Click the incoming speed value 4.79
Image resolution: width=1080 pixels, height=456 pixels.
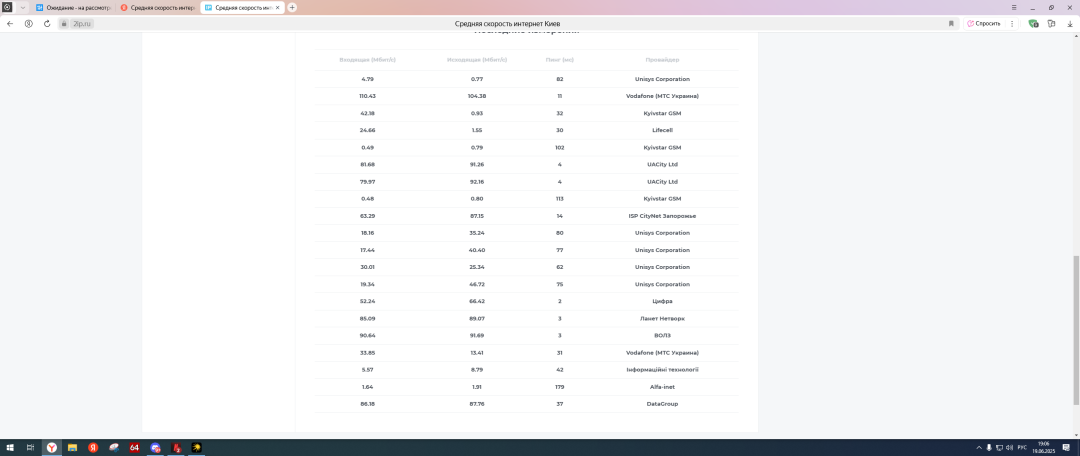(x=367, y=79)
